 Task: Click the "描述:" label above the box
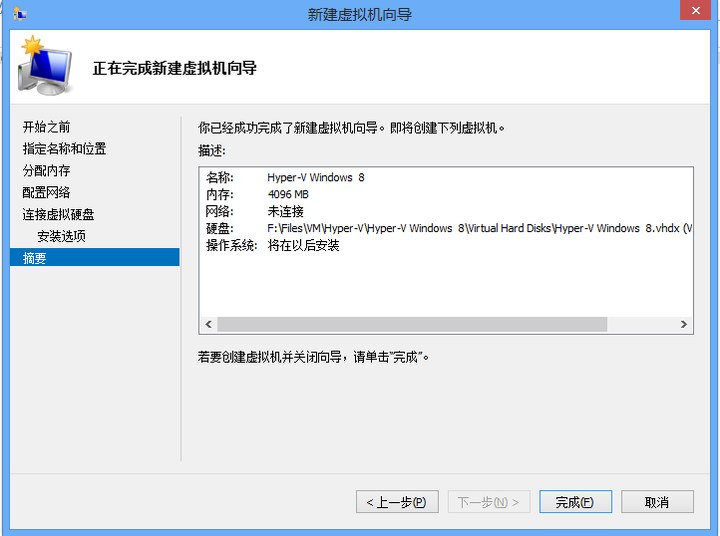[x=212, y=150]
